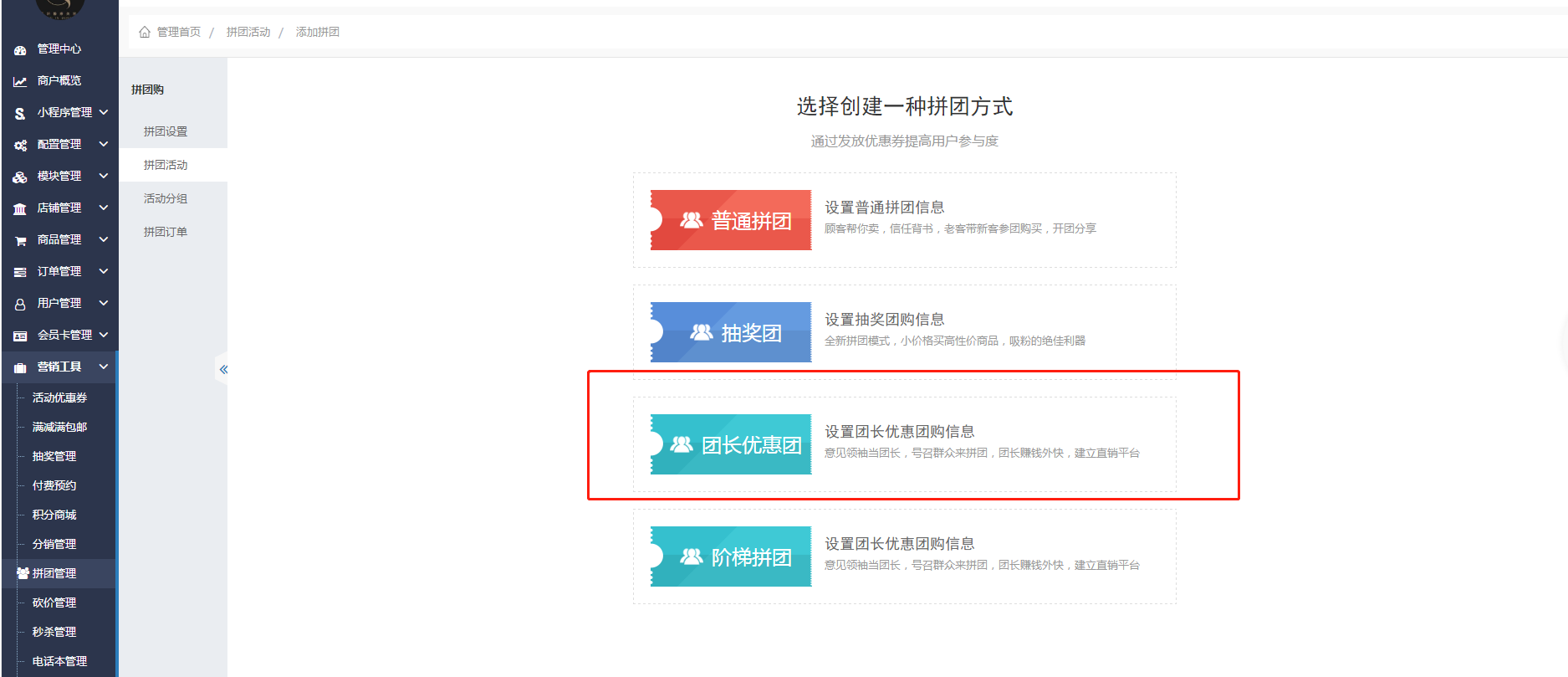The image size is (1568, 677).
Task: Click the 拼团购 submenu header
Action: (x=147, y=90)
